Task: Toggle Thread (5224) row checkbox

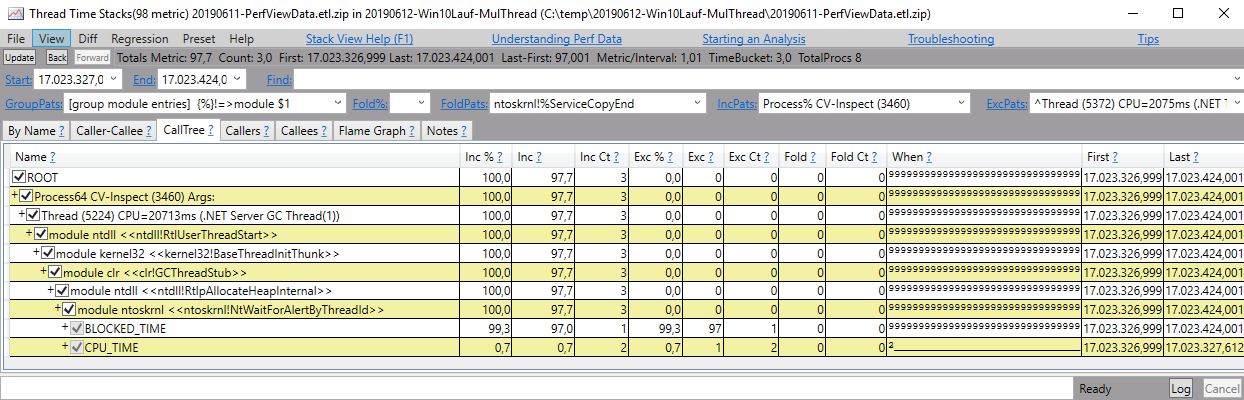Action: coord(33,214)
